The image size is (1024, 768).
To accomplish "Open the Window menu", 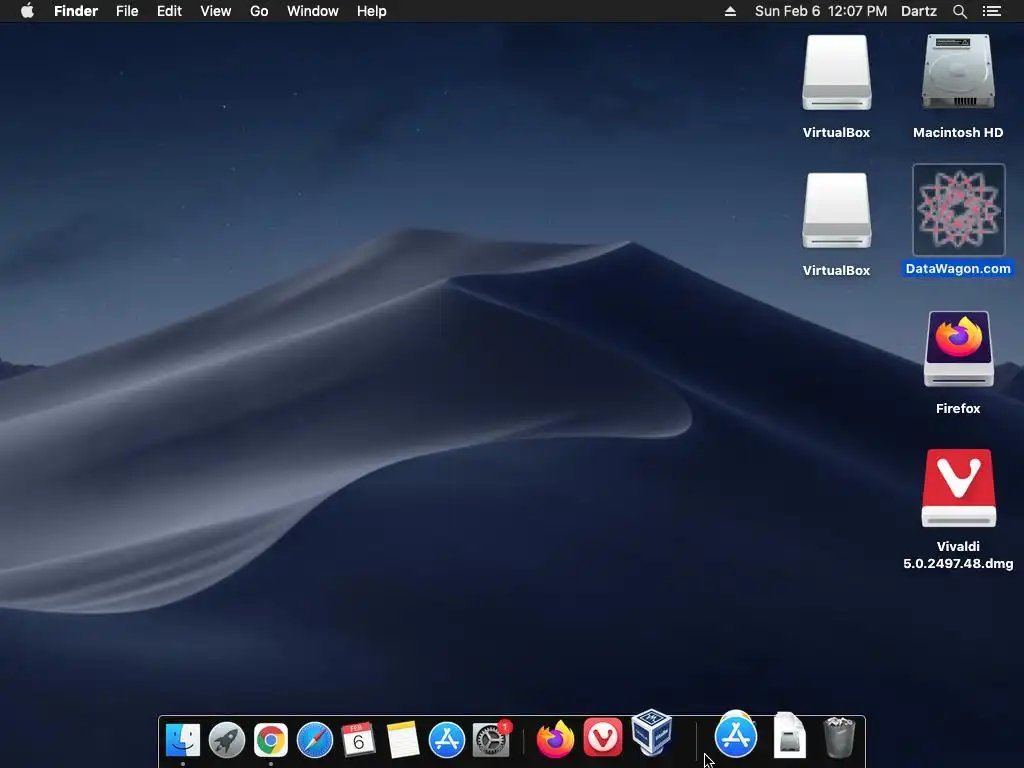I will (313, 11).
